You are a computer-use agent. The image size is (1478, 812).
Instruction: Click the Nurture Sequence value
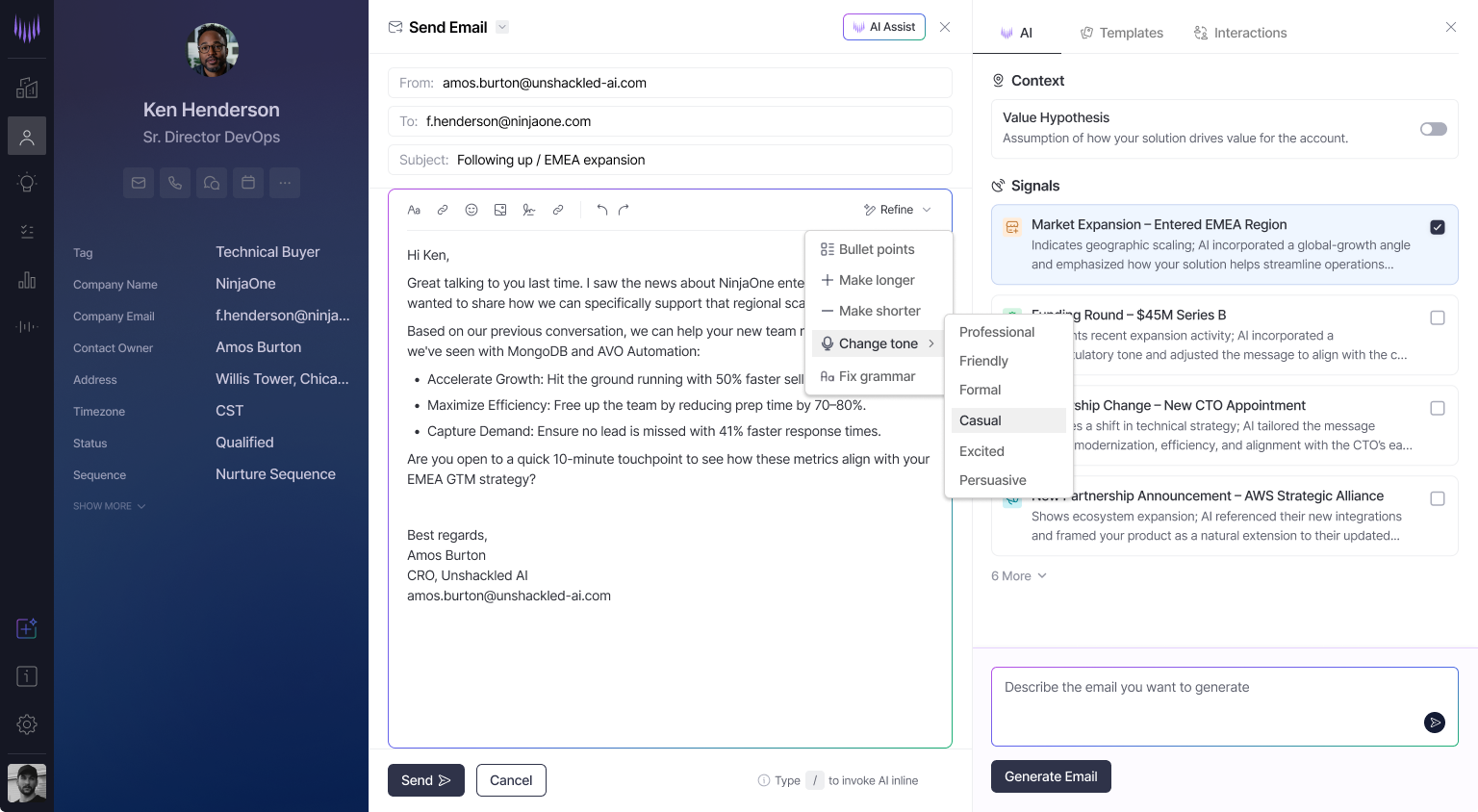pos(275,474)
